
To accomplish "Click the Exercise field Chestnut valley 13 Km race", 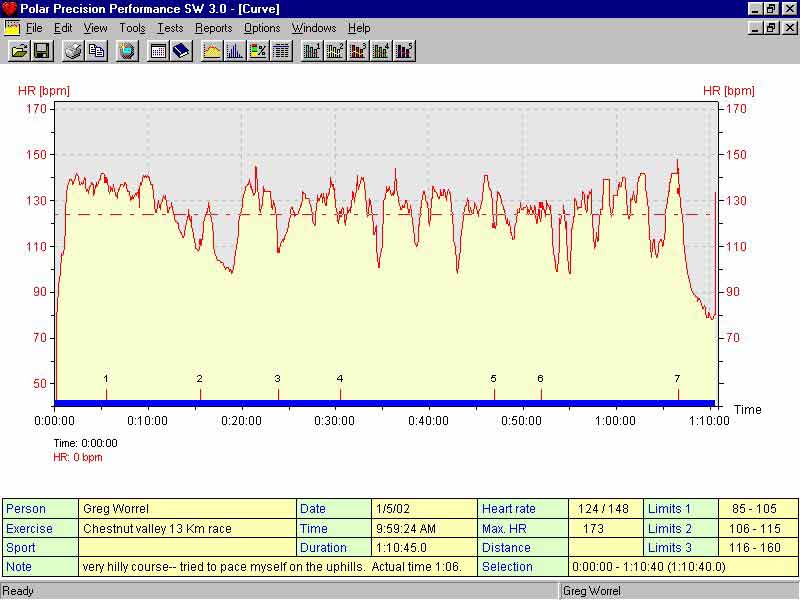I will click(187, 528).
